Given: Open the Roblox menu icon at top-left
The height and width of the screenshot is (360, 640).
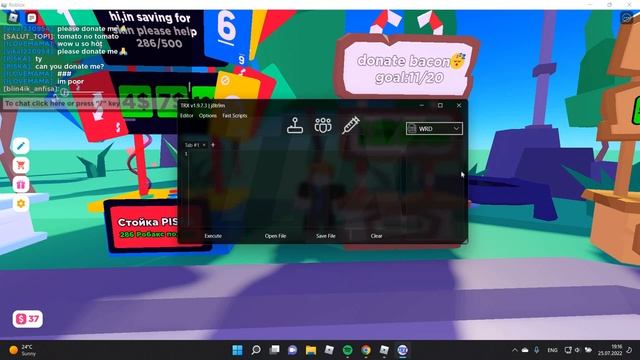Looking at the screenshot, I should [13, 18].
